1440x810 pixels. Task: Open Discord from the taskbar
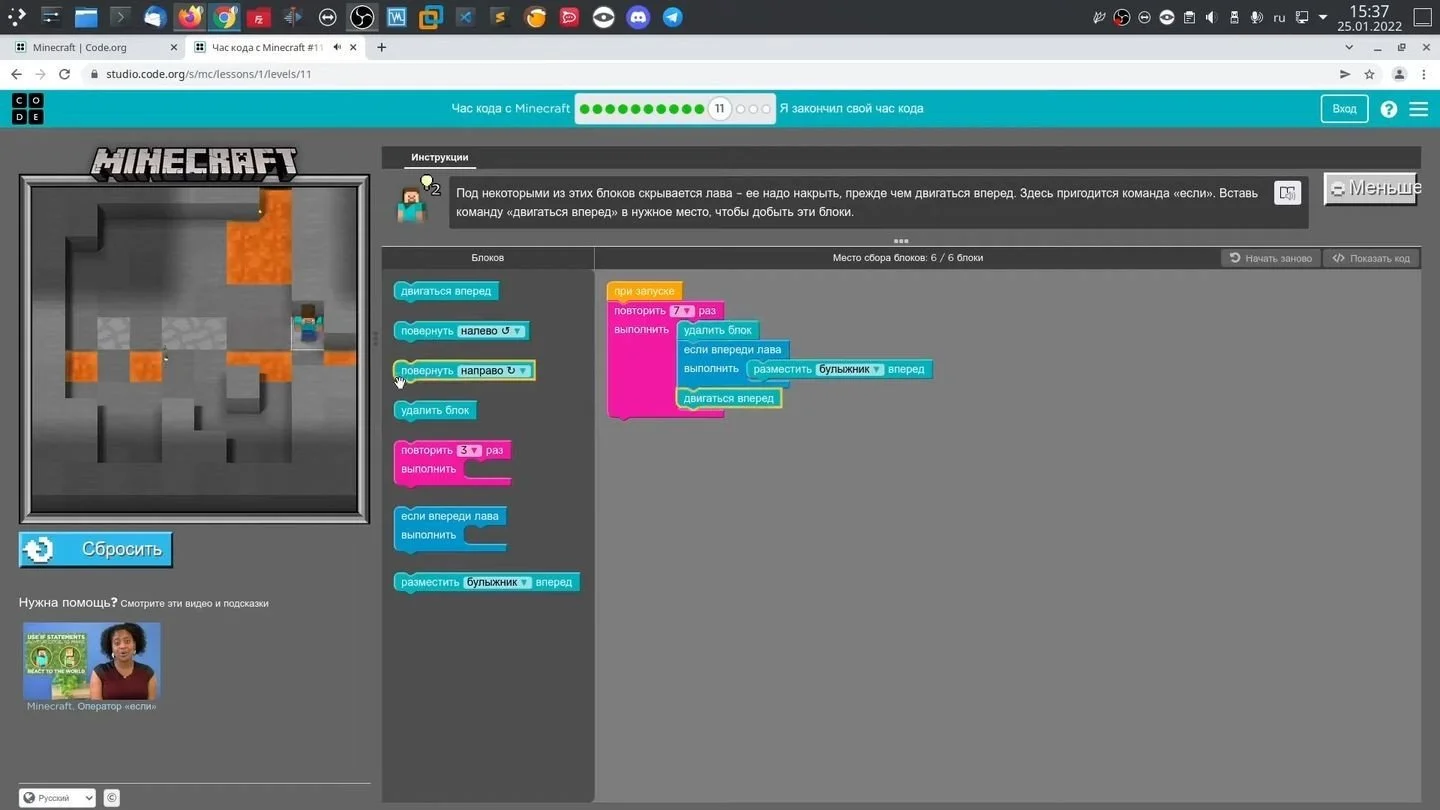pos(638,17)
